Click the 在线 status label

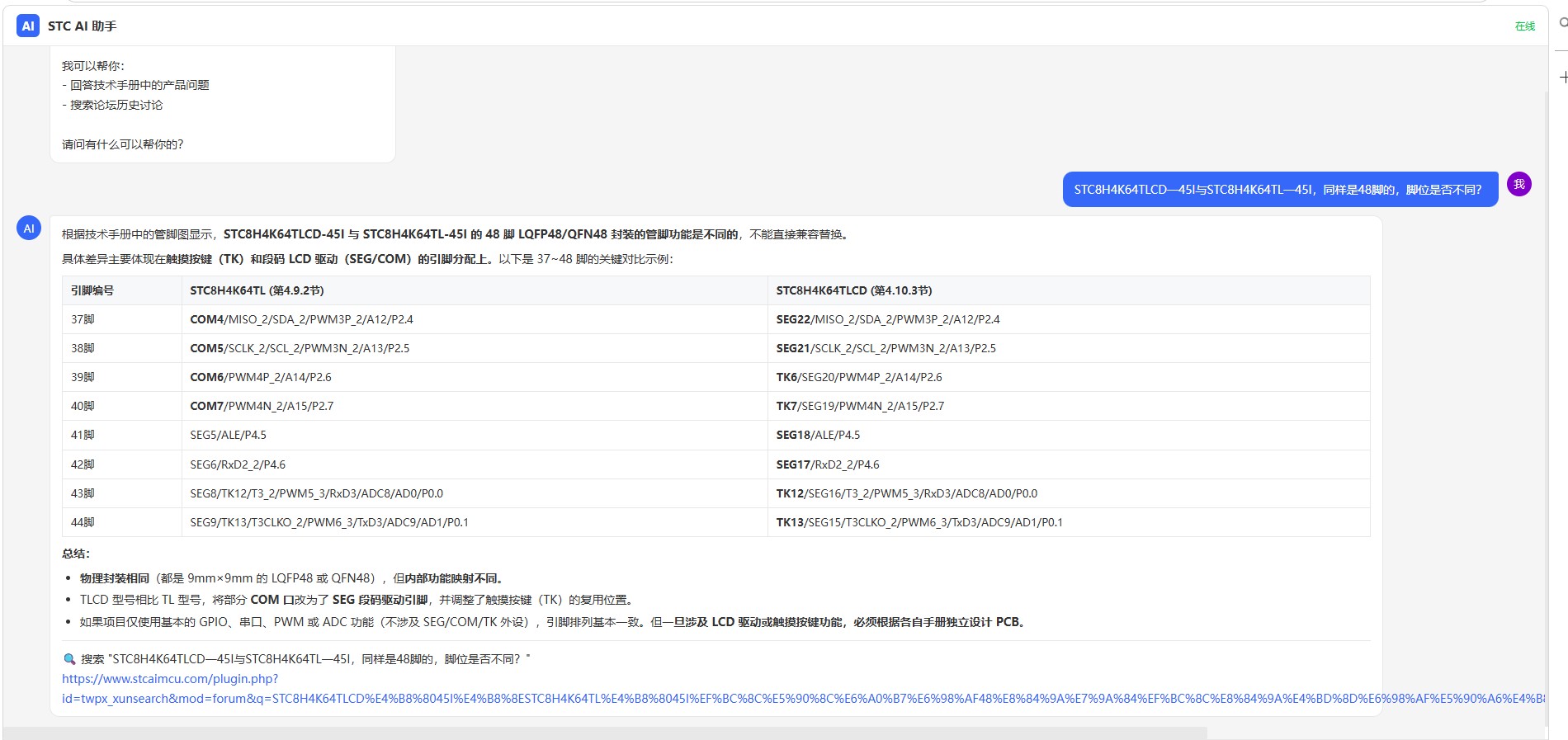(1525, 26)
